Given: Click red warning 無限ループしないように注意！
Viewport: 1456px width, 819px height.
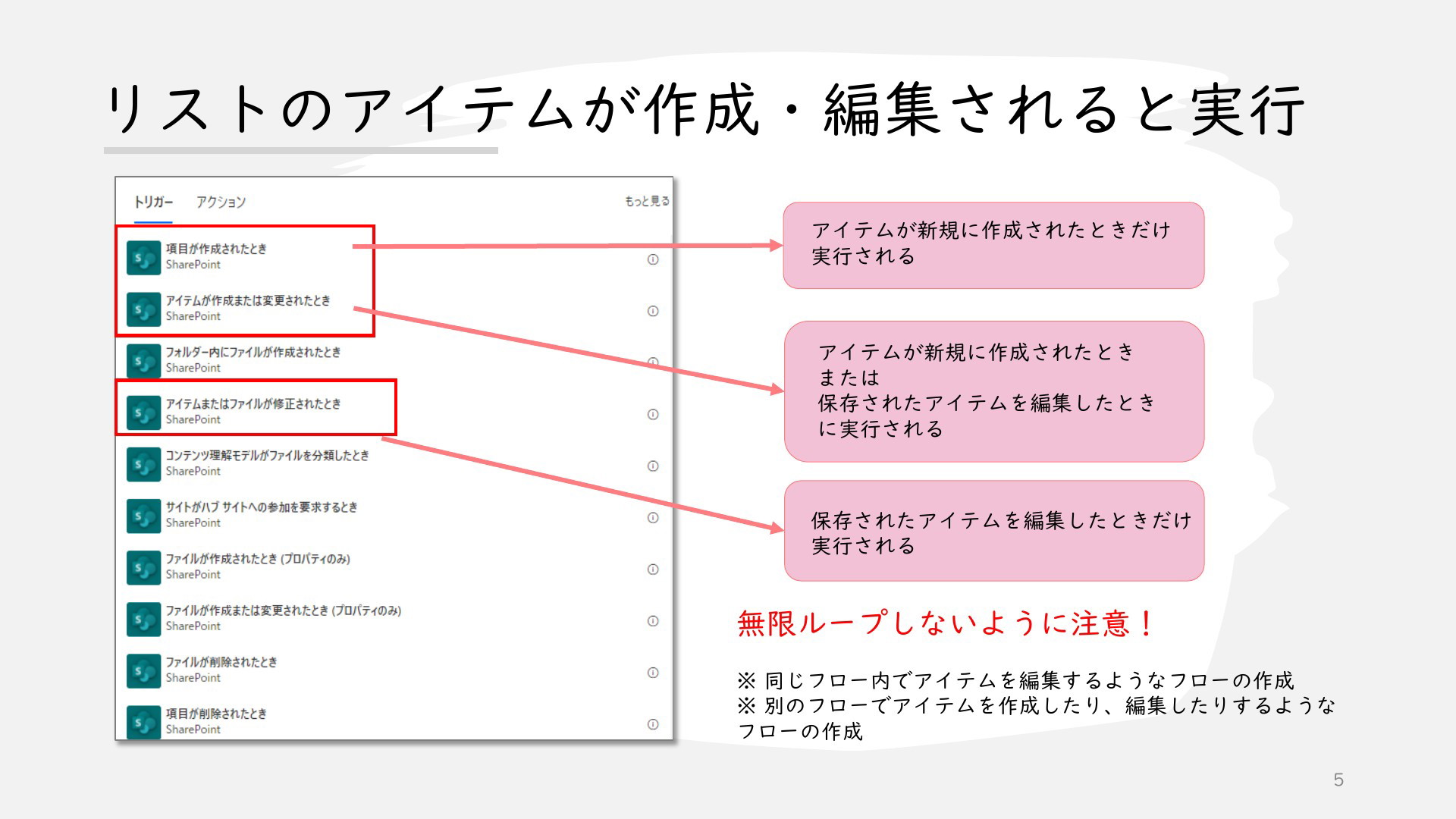Looking at the screenshot, I should [x=947, y=623].
